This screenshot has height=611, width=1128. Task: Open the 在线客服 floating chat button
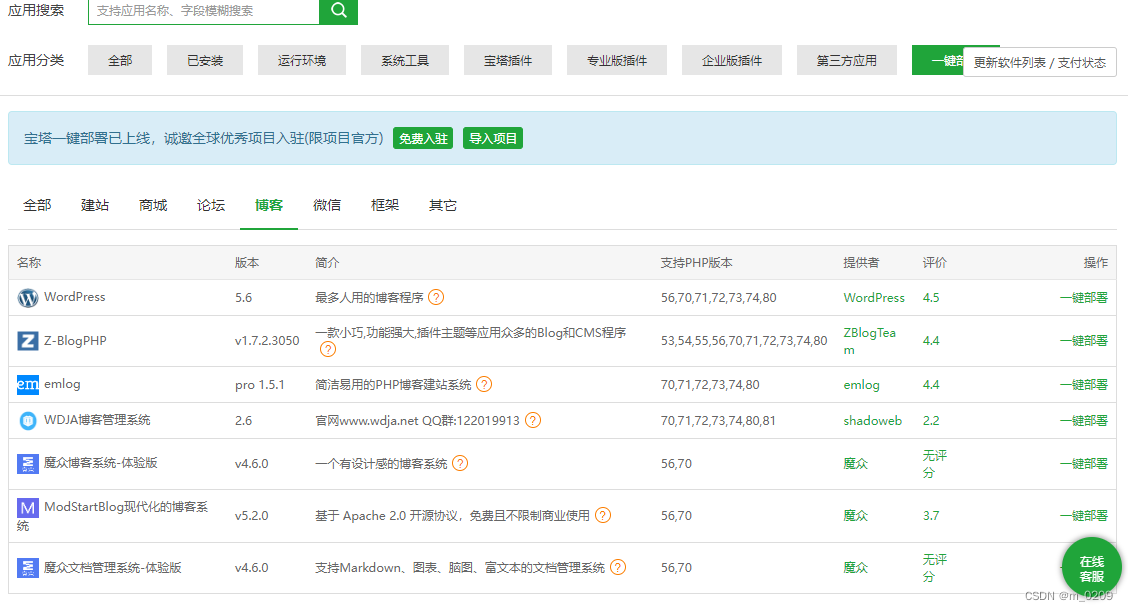tap(1091, 568)
